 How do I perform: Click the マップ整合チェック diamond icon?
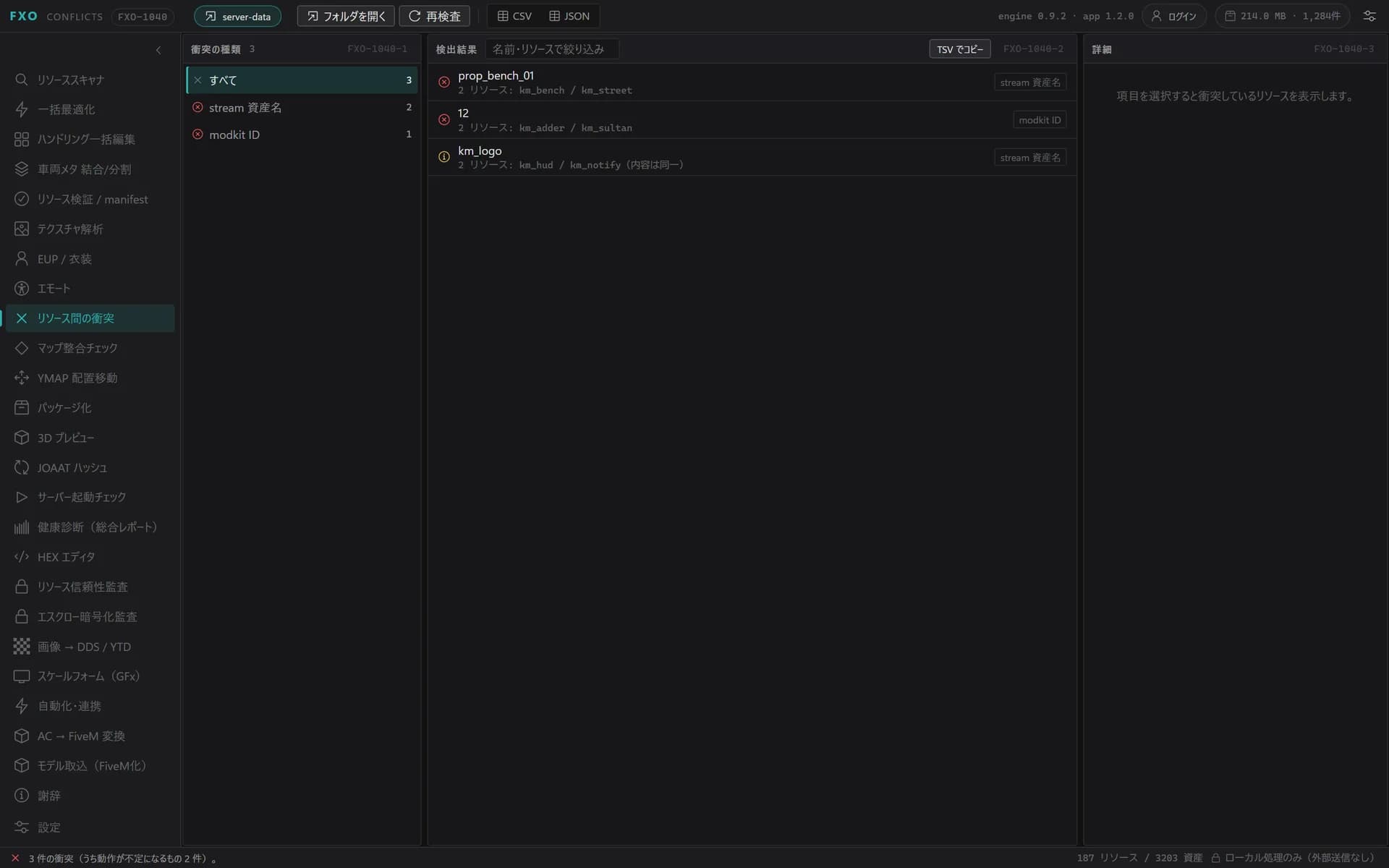coord(22,348)
